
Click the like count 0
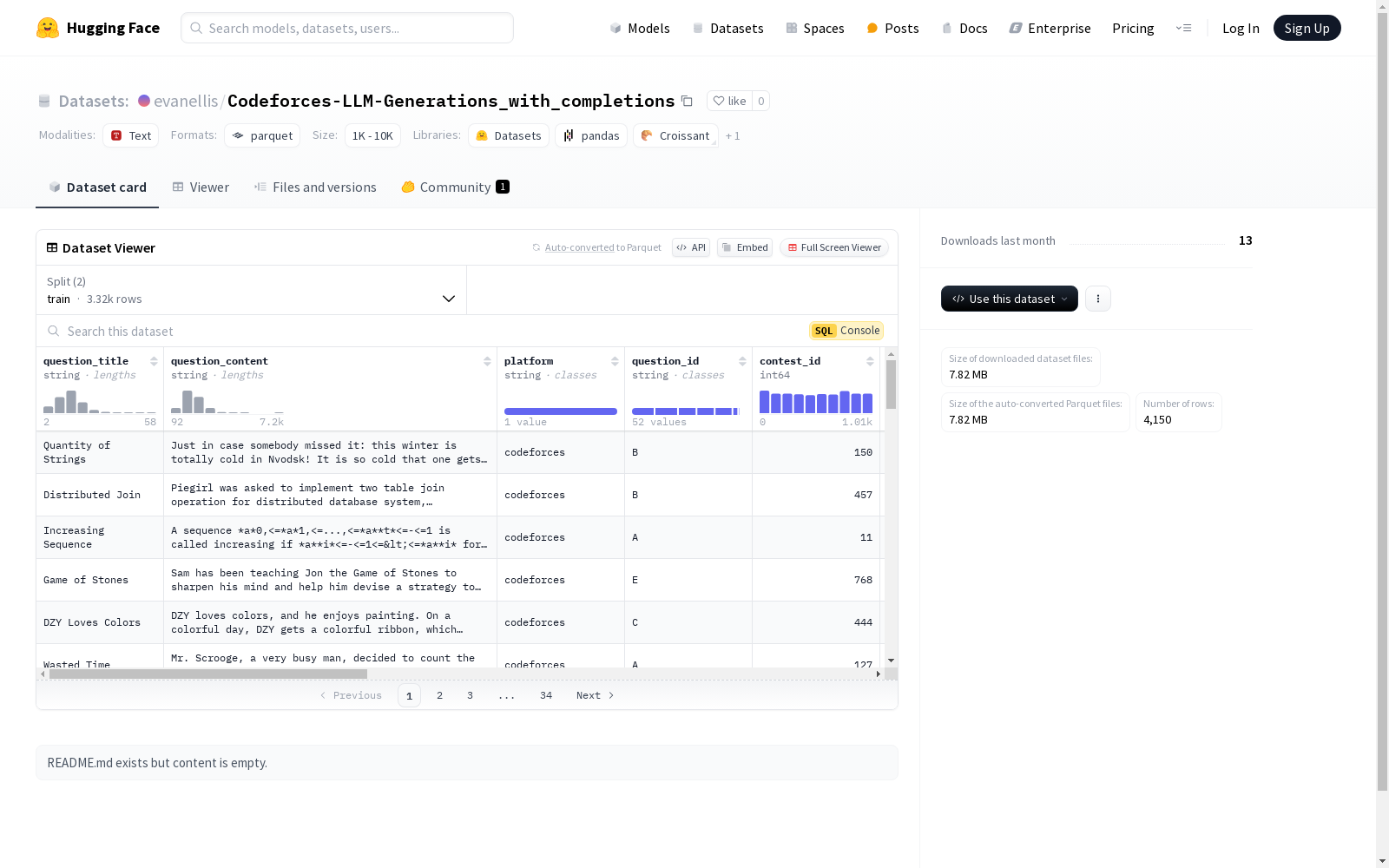point(761,101)
